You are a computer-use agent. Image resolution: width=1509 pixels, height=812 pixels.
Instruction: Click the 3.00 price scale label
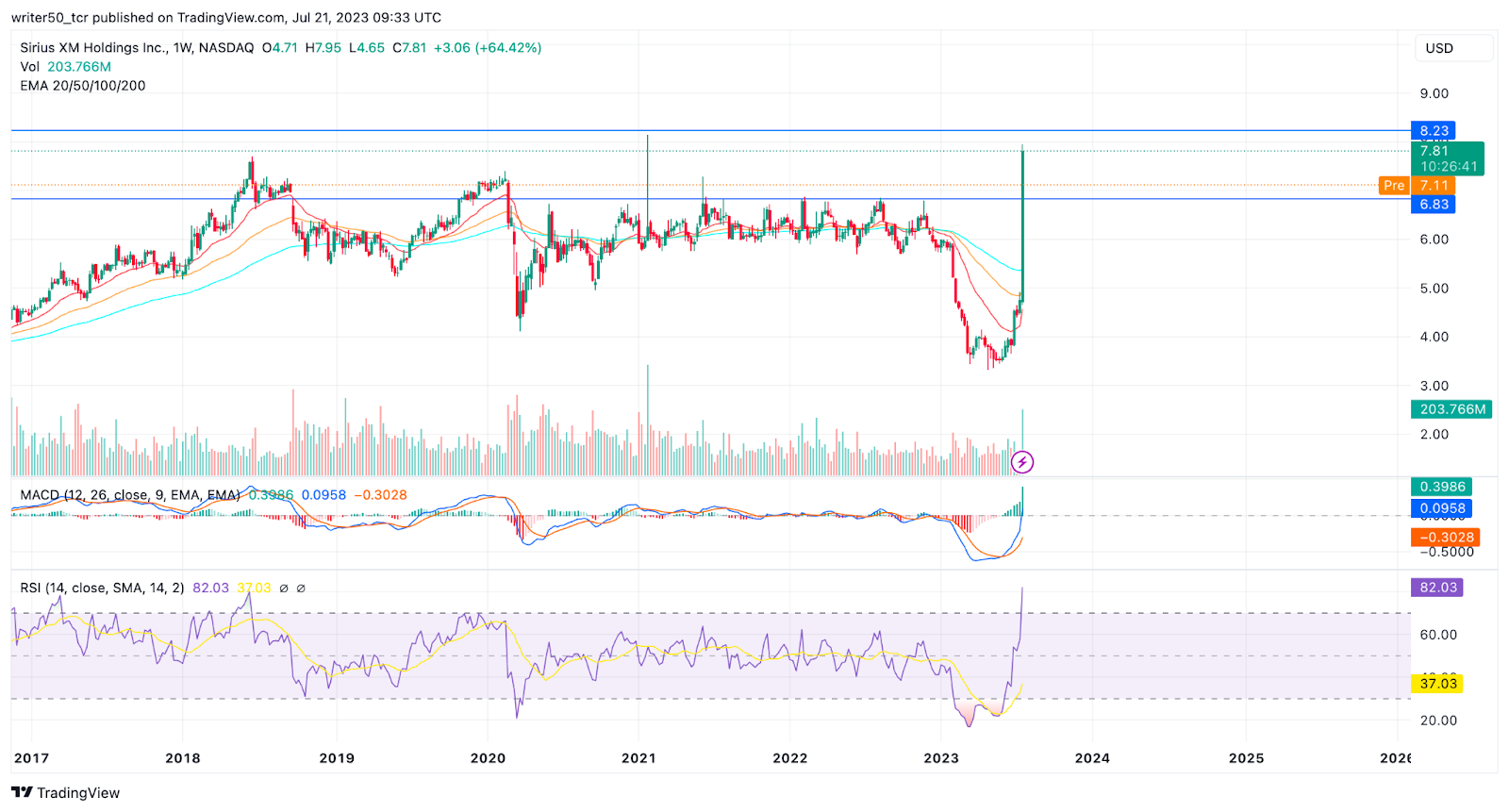[x=1434, y=386]
